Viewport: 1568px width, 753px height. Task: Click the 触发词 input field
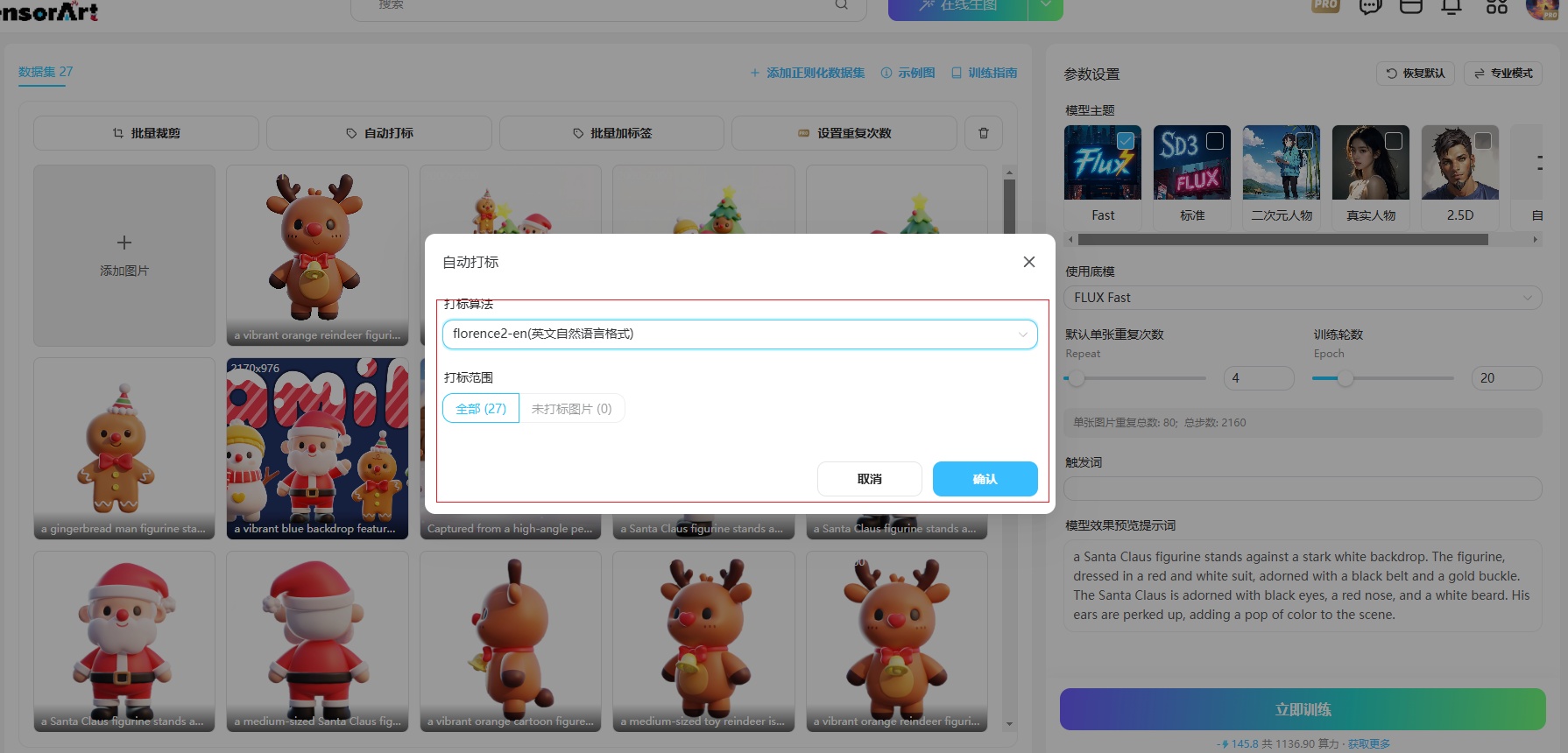1303,489
